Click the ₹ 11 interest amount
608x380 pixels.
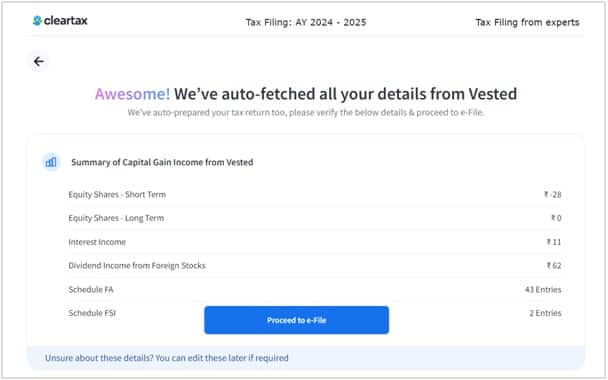554,242
